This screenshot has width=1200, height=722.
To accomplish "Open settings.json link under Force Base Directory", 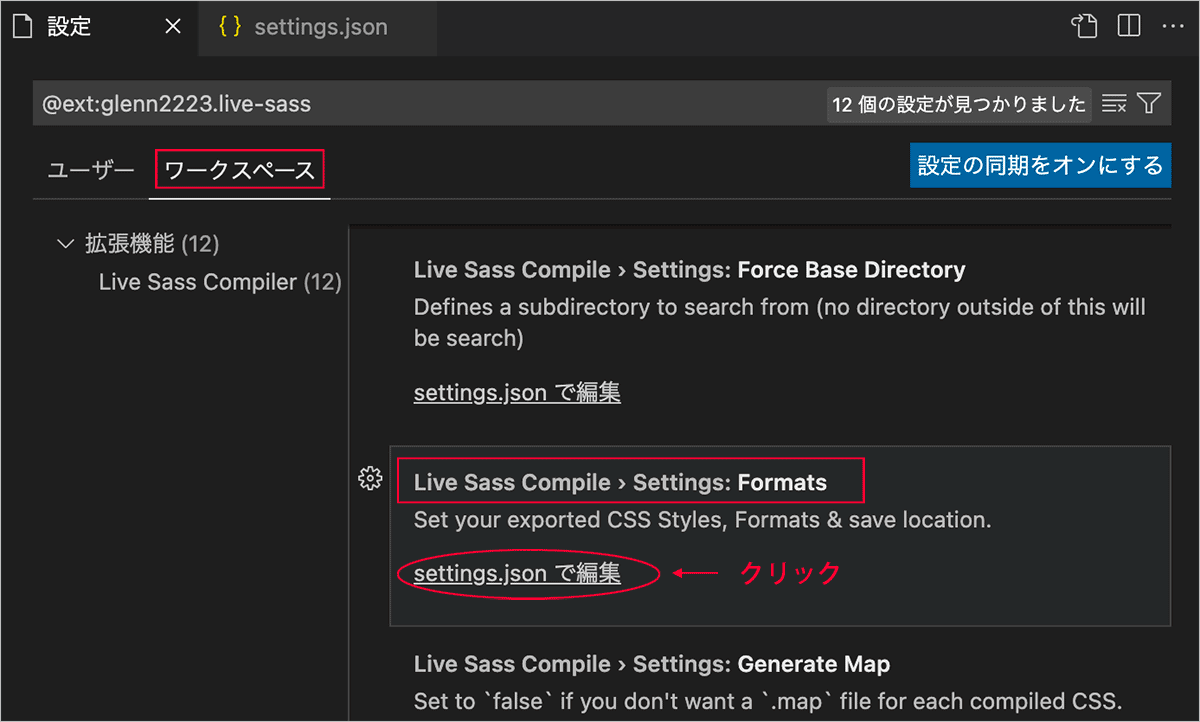I will [517, 393].
